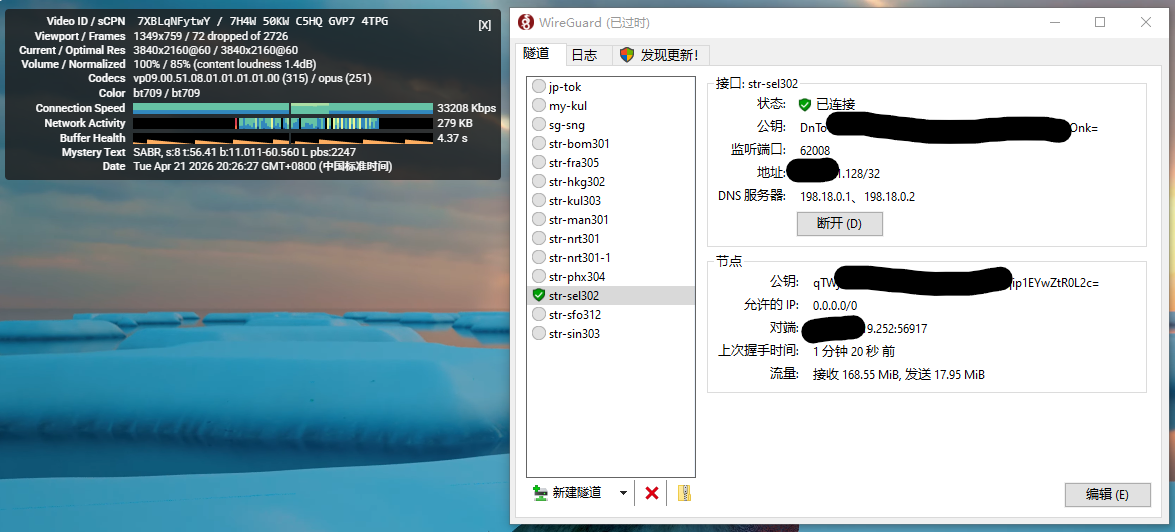Click status circle icon for jp-tok
Viewport: 1175px width, 532px height.
coord(538,86)
